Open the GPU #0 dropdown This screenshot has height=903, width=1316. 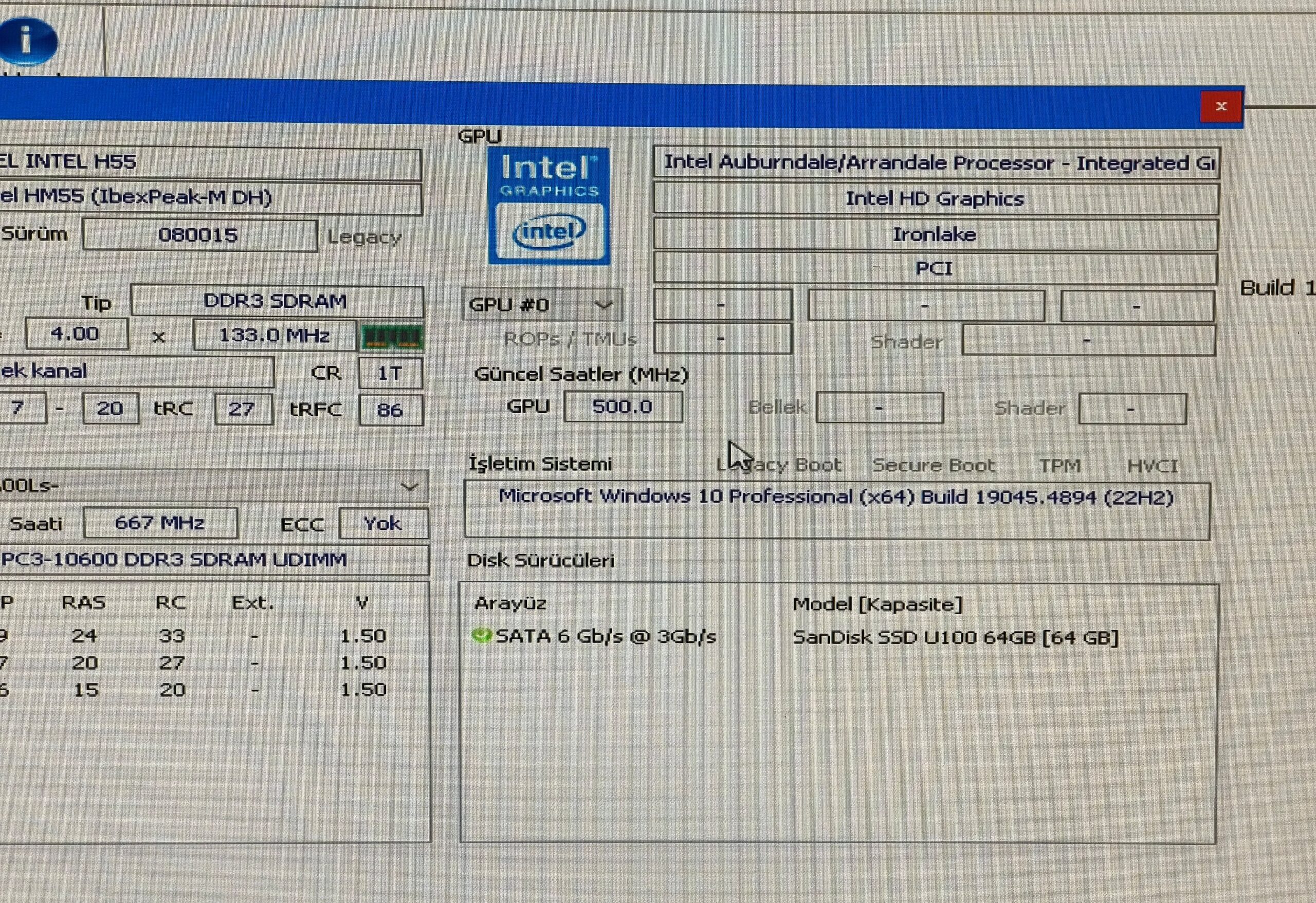(542, 305)
